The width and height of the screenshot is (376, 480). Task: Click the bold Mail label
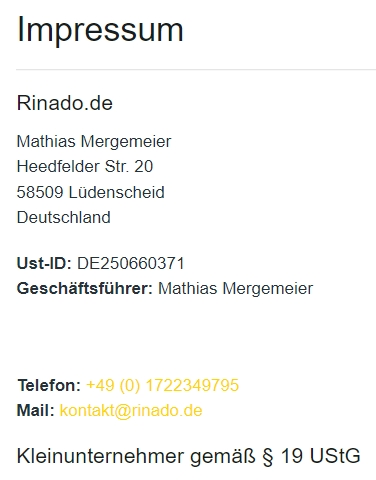tap(35, 410)
